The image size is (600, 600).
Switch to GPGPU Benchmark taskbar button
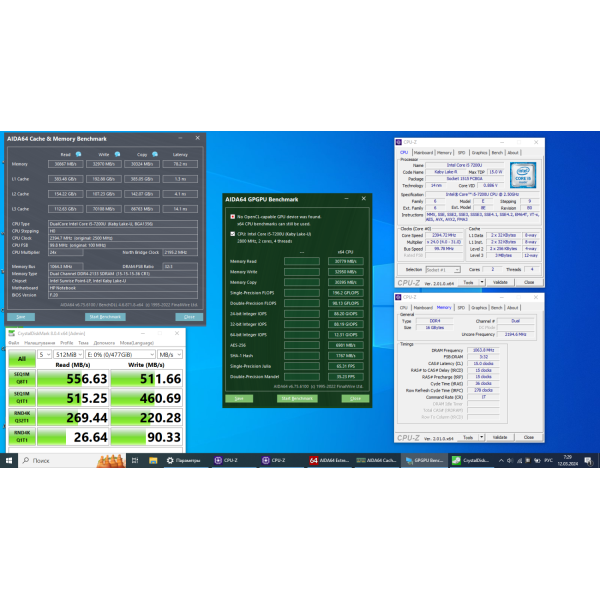[x=424, y=460]
